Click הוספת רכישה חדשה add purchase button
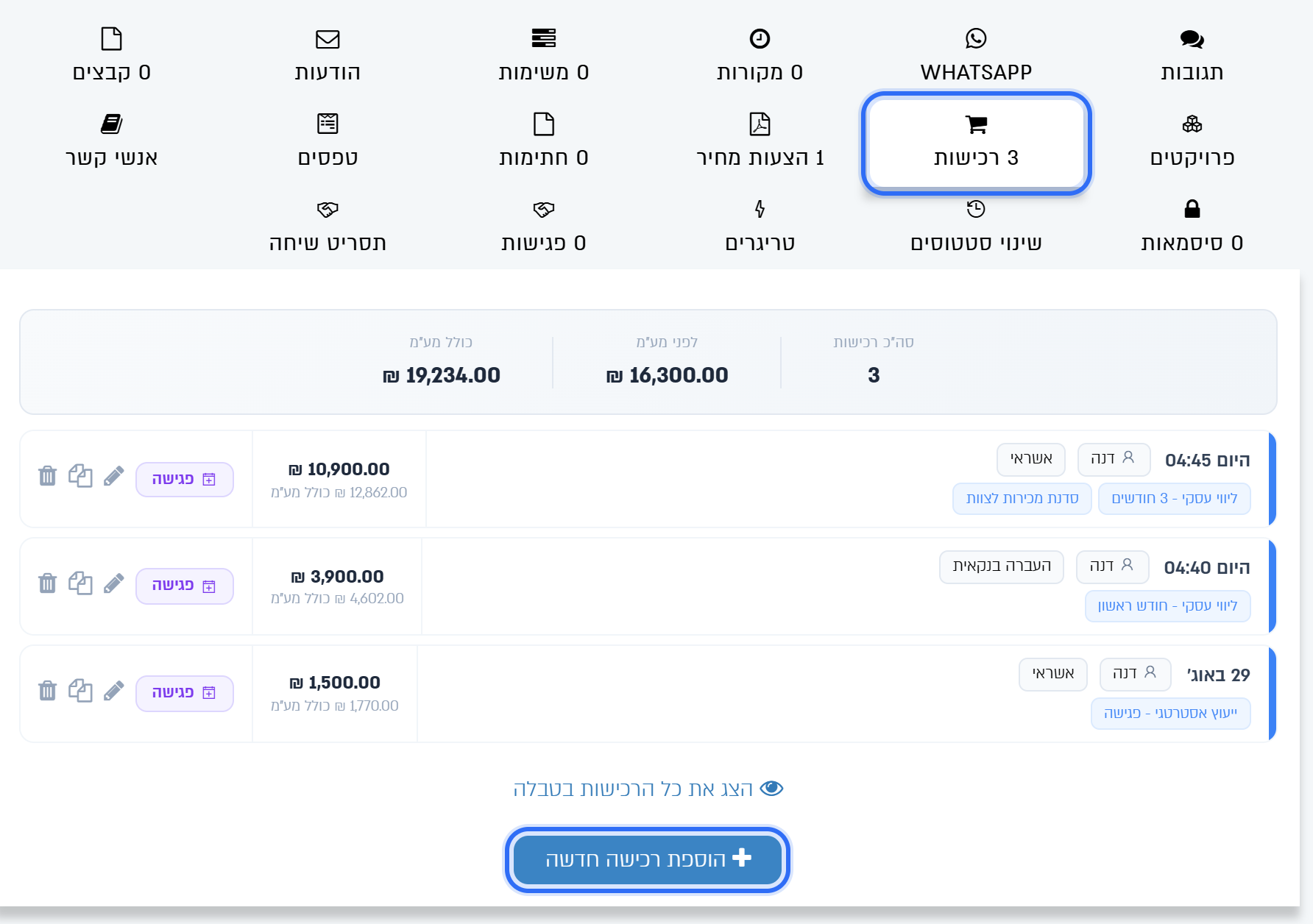The height and width of the screenshot is (924, 1313). click(648, 859)
